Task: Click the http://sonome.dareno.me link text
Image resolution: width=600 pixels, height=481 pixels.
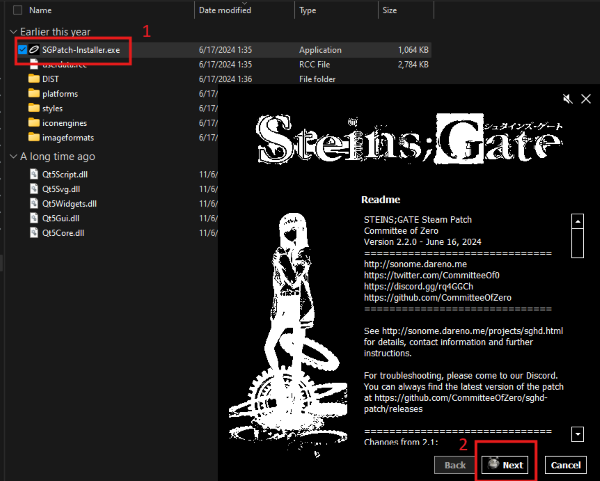Action: [415, 264]
